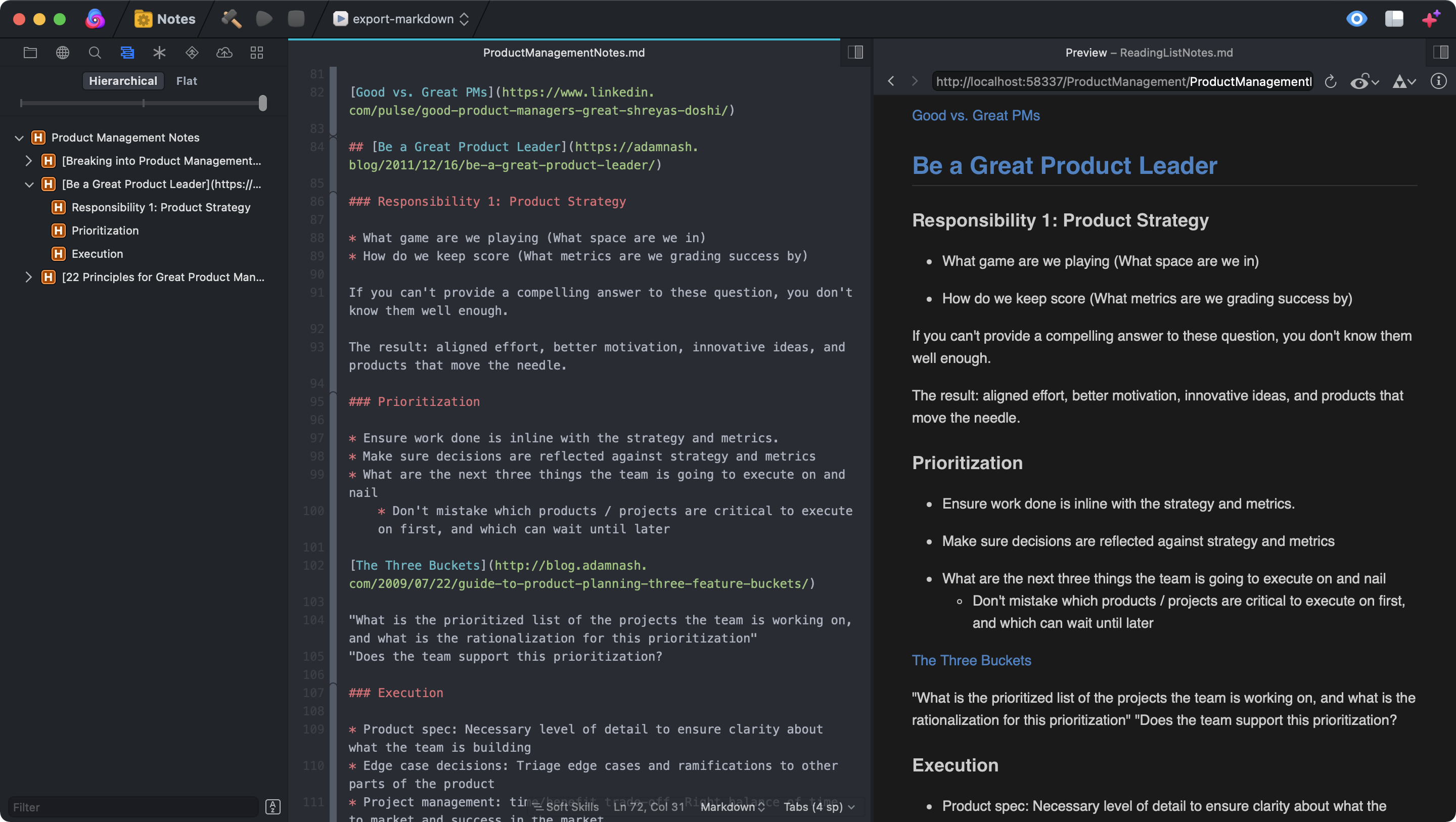Open the Markdown language dropdown
1456x822 pixels.
[732, 807]
